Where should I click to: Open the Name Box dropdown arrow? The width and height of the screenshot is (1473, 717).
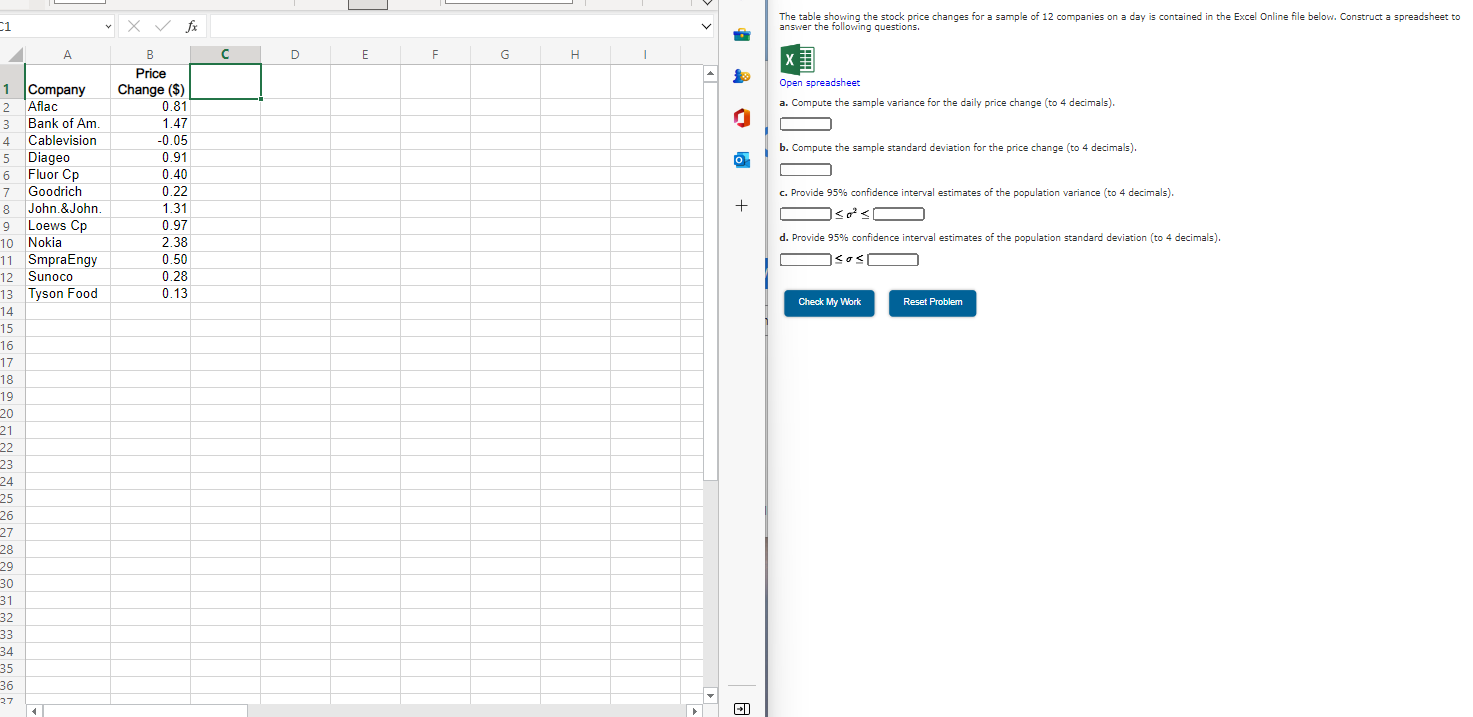point(108,27)
